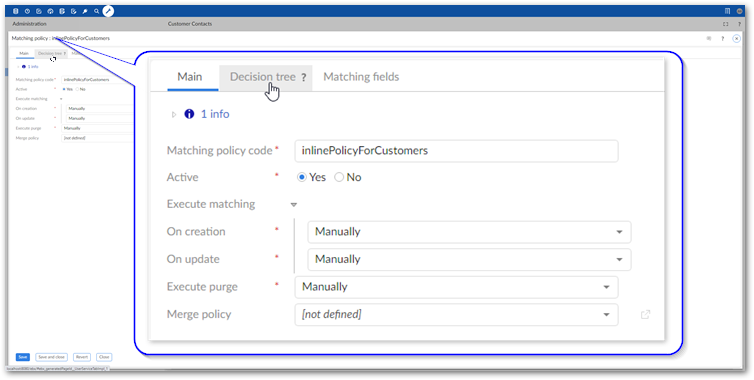Screen dimensions: 754x380
Task: Open user avatar menu at top right
Action: tap(740, 11)
